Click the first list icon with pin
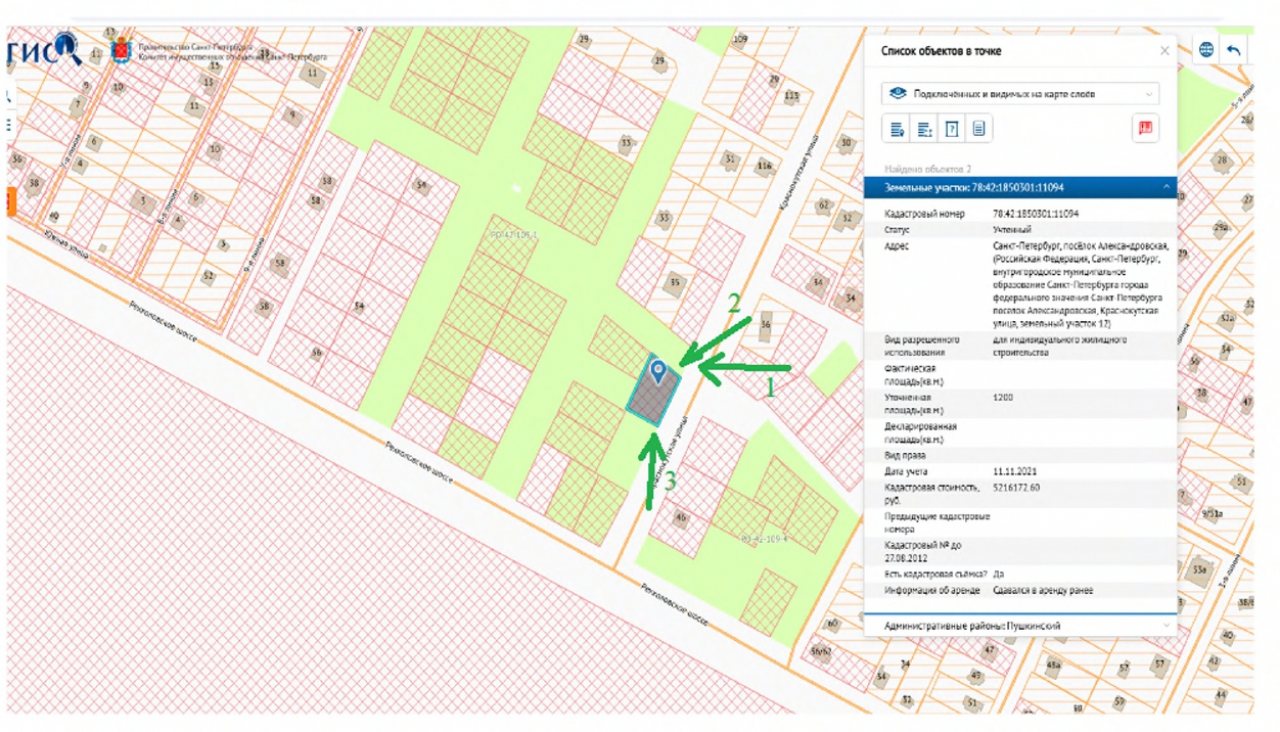This screenshot has width=1280, height=732. tap(897, 128)
